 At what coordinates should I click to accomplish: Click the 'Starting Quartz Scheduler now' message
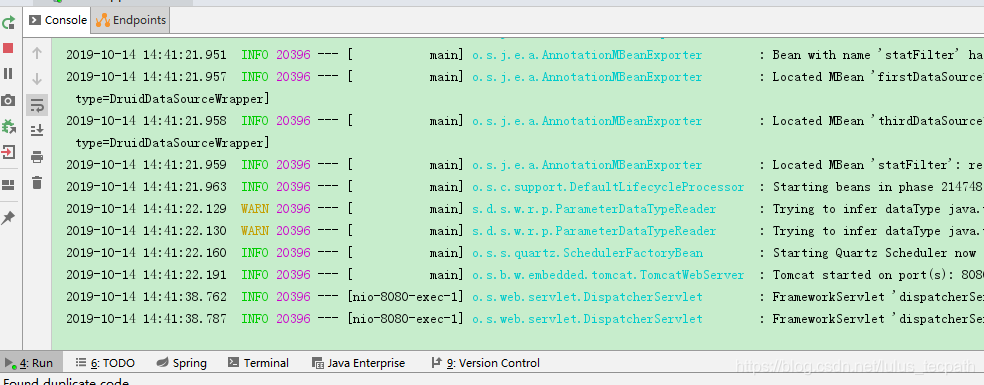point(874,253)
